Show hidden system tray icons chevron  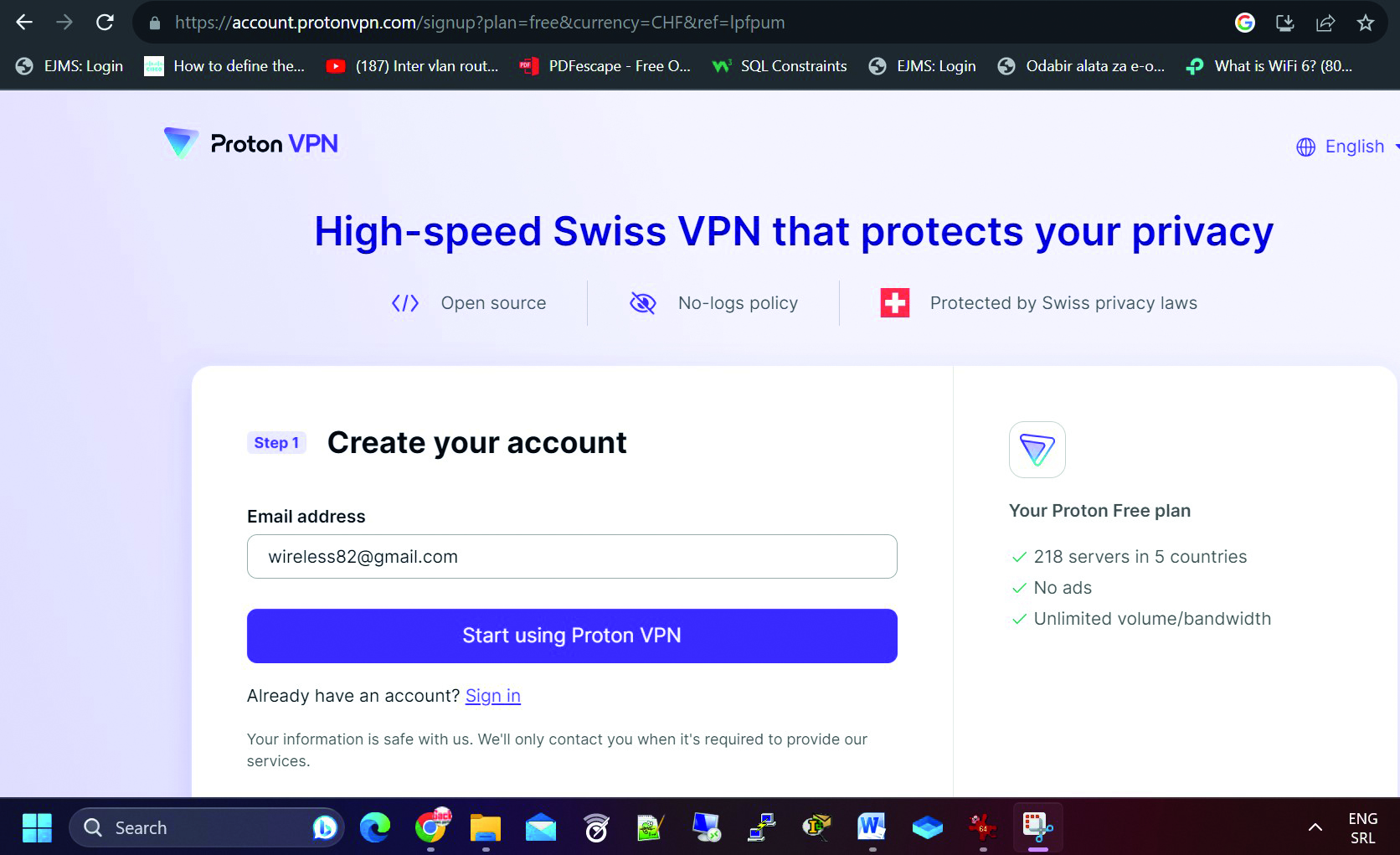(x=1315, y=827)
